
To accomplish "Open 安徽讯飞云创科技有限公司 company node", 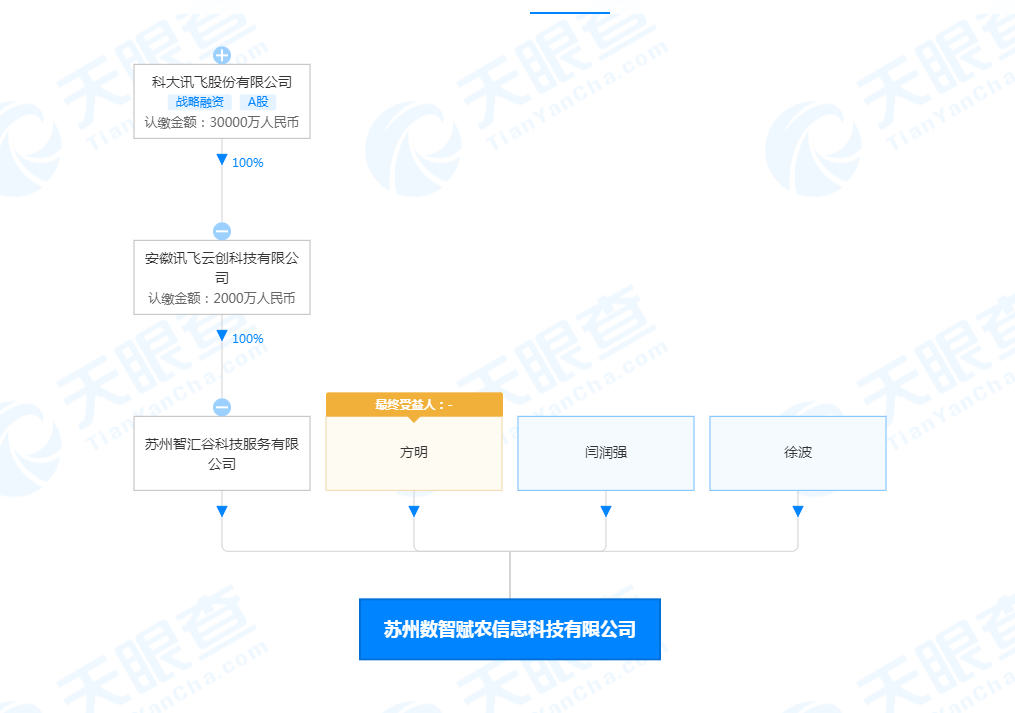I will (x=222, y=277).
